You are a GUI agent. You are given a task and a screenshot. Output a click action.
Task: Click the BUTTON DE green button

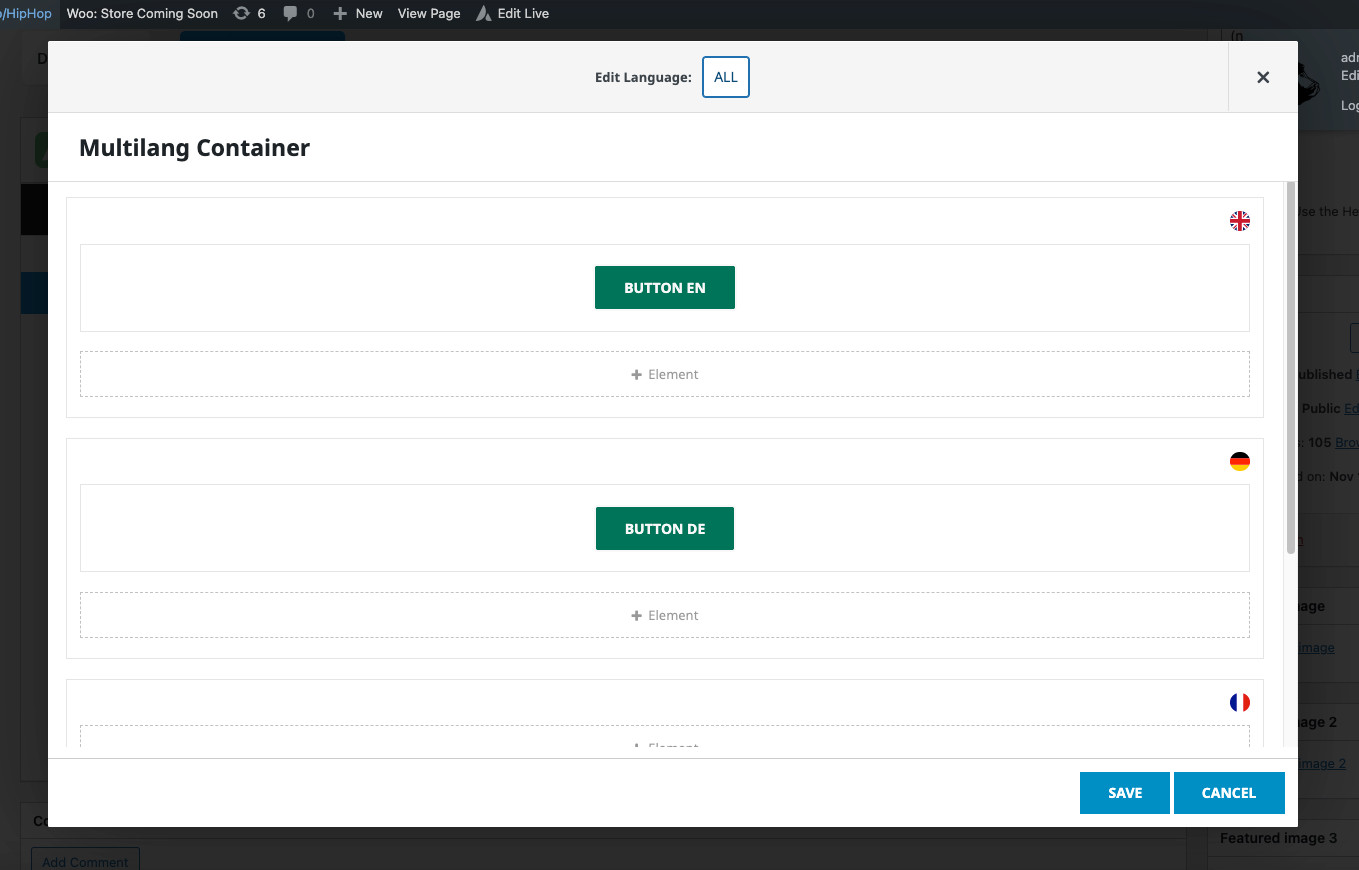665,528
